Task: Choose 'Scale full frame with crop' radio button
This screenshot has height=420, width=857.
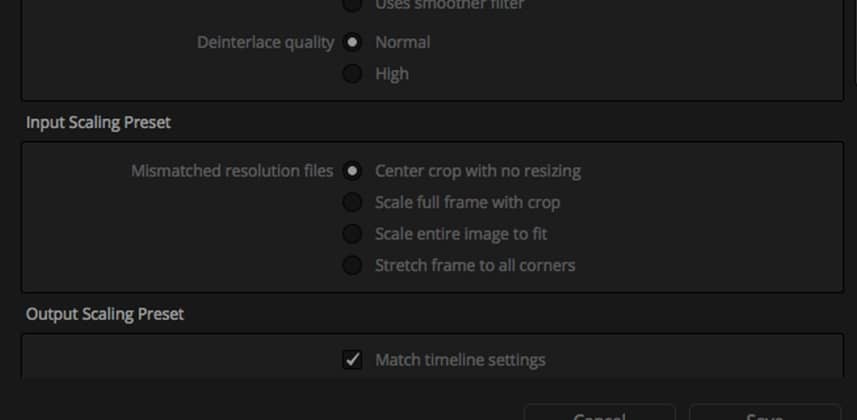Action: pyautogui.click(x=352, y=202)
